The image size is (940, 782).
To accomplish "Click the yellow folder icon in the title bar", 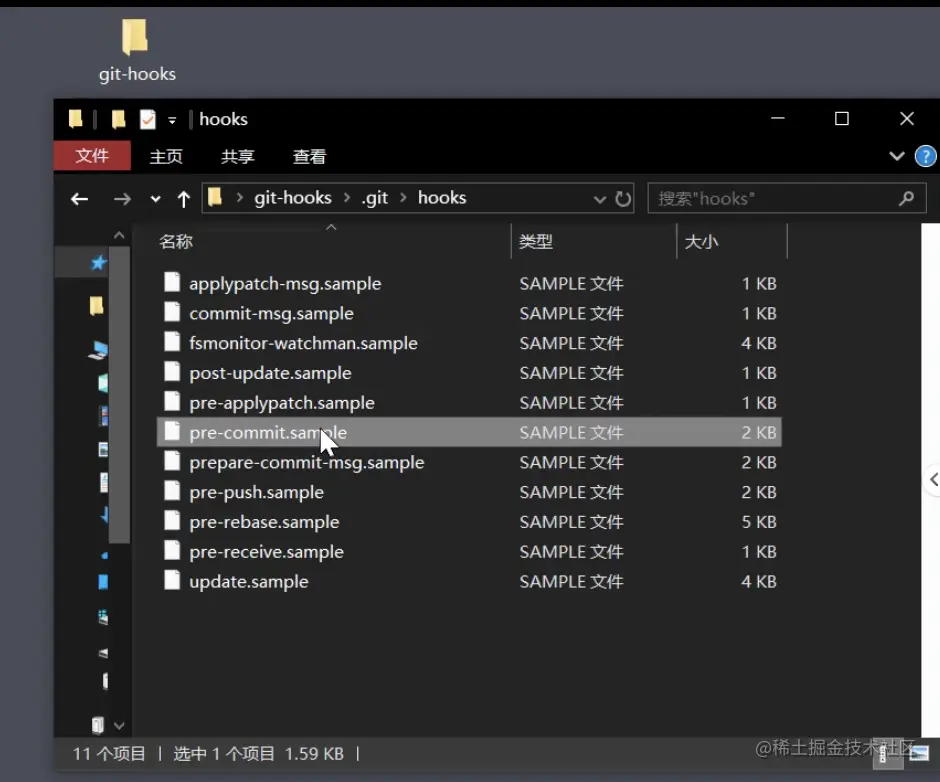I will click(76, 119).
